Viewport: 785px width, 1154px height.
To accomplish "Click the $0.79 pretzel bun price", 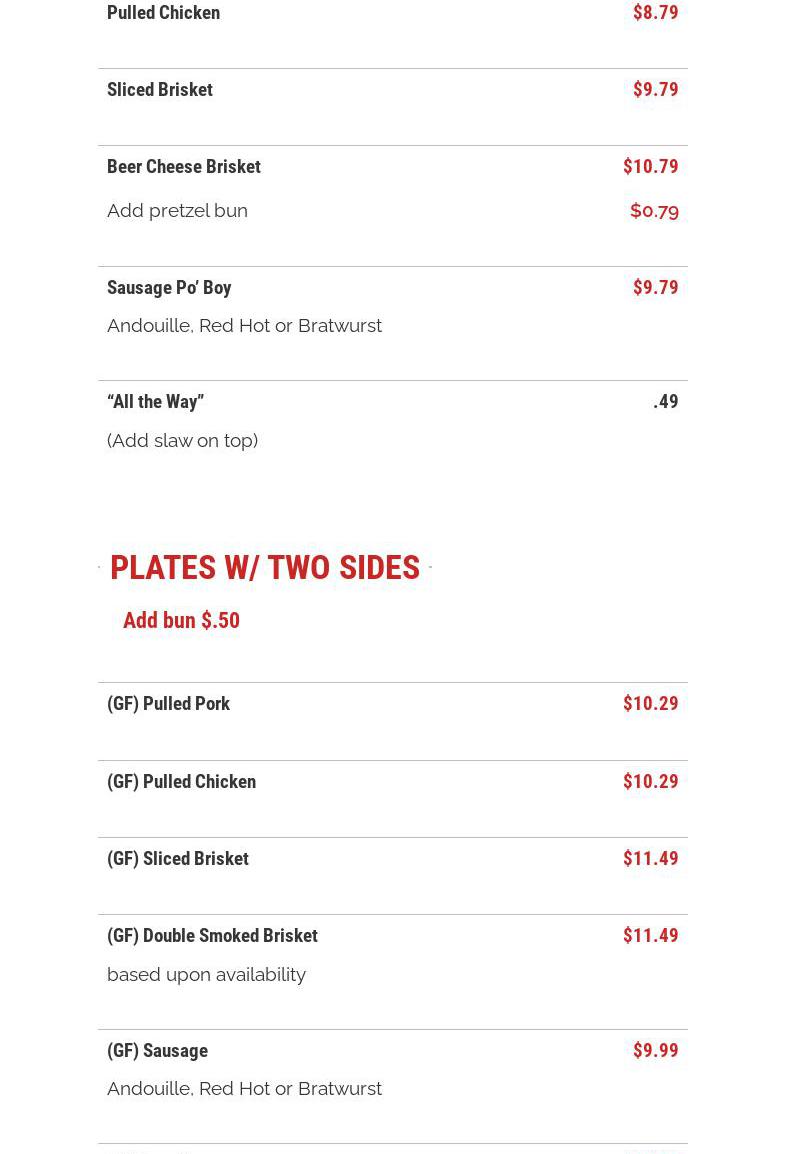I will tap(654, 211).
